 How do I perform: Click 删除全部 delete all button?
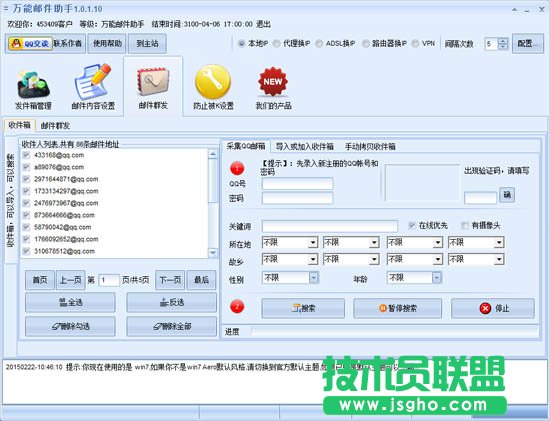pos(172,326)
